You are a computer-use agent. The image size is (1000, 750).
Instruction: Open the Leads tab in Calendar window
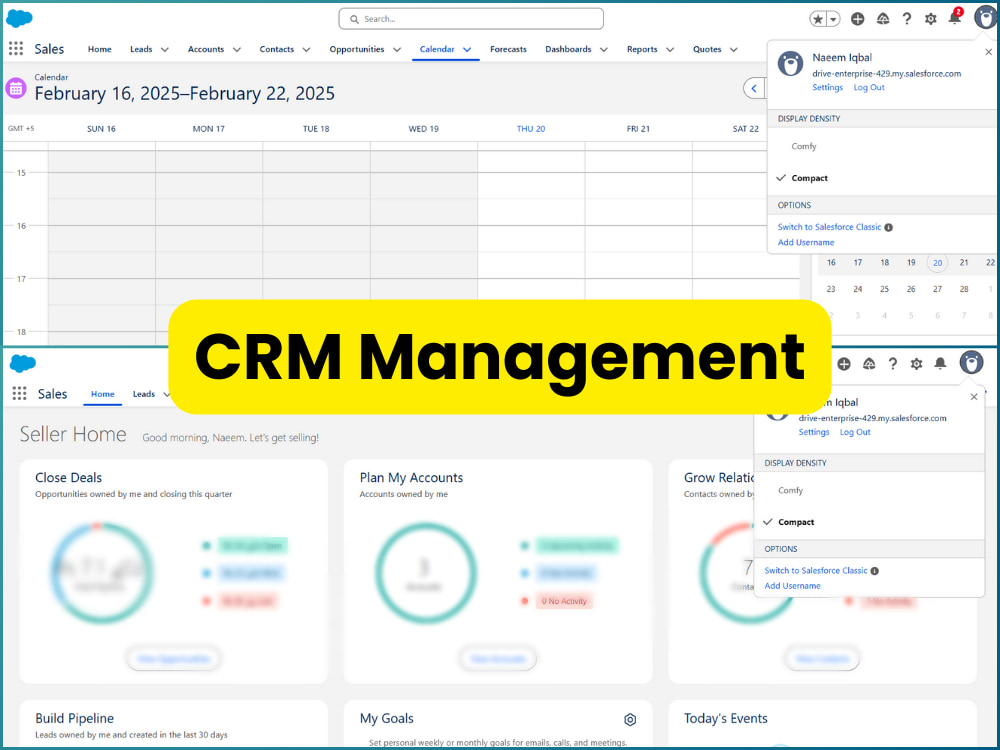[x=141, y=49]
